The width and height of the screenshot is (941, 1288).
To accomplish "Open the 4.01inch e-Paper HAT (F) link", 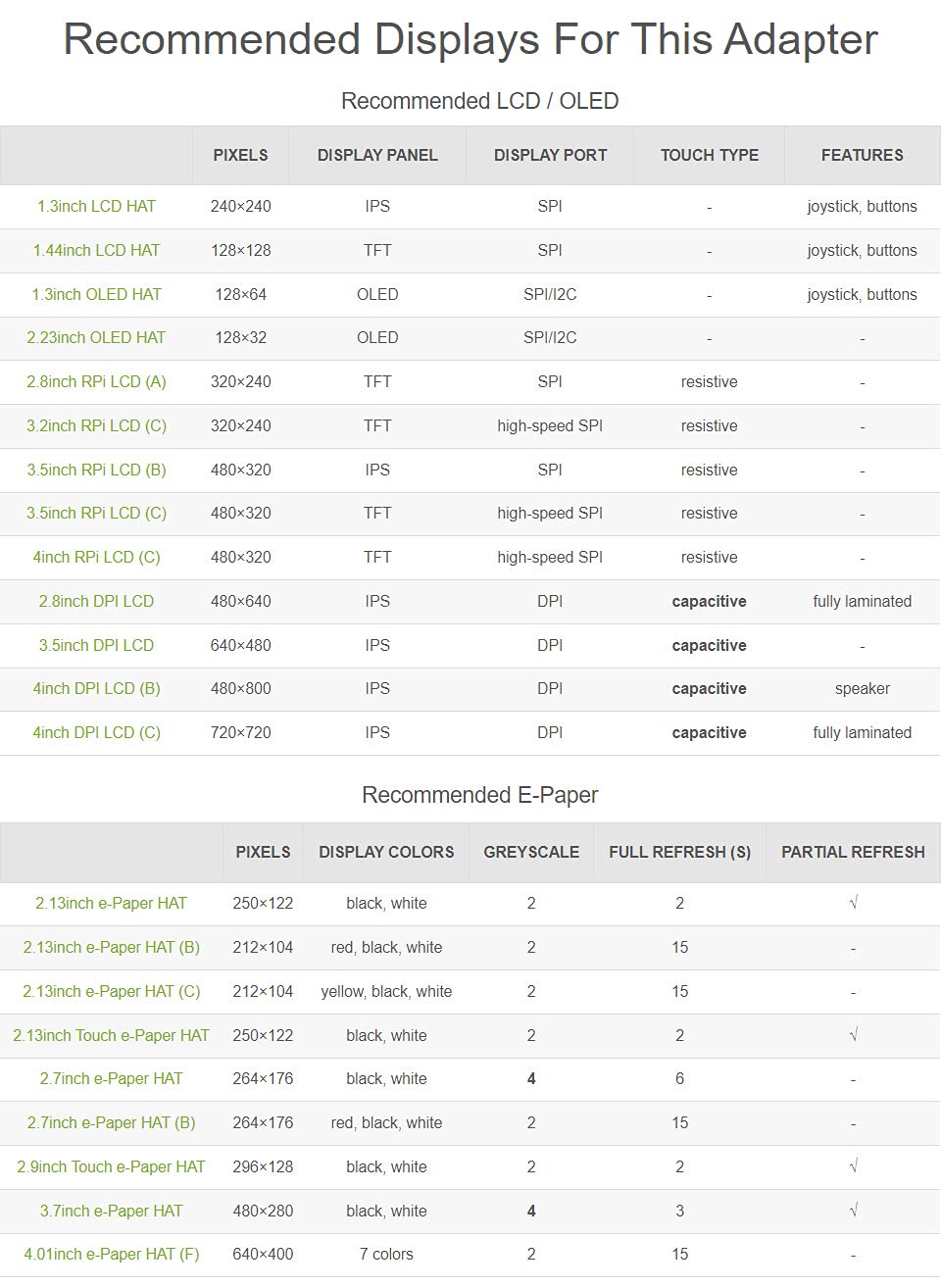I will coord(111,1255).
